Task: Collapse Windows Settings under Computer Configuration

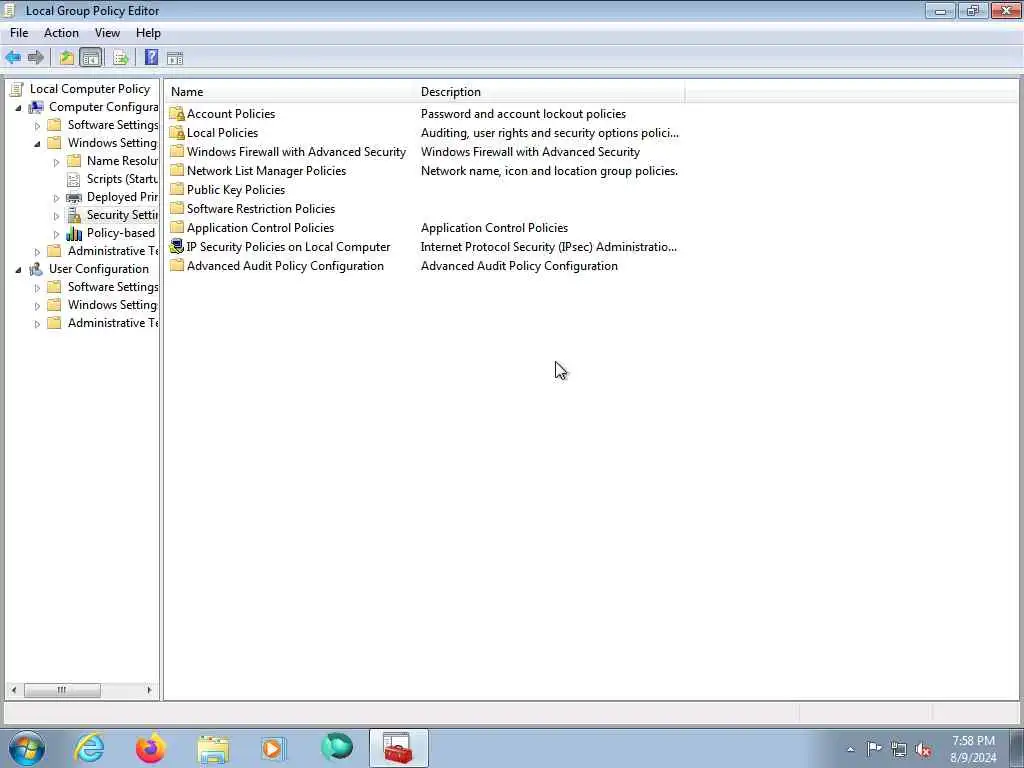Action: (37, 144)
